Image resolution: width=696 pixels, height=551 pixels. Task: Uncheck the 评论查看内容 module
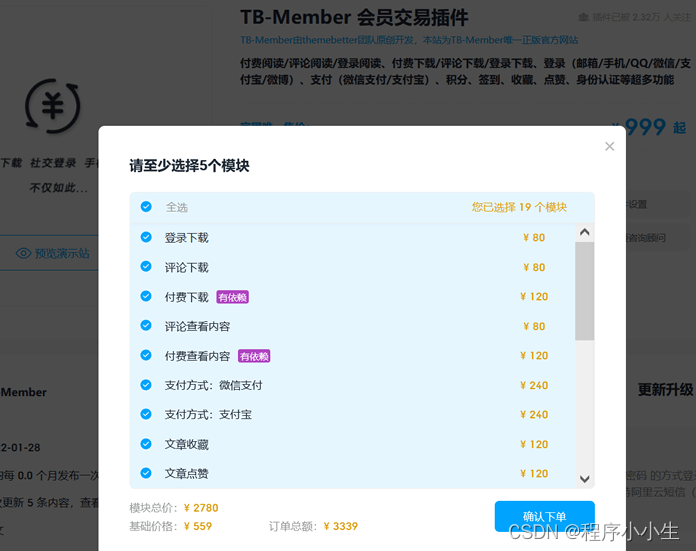tap(146, 325)
